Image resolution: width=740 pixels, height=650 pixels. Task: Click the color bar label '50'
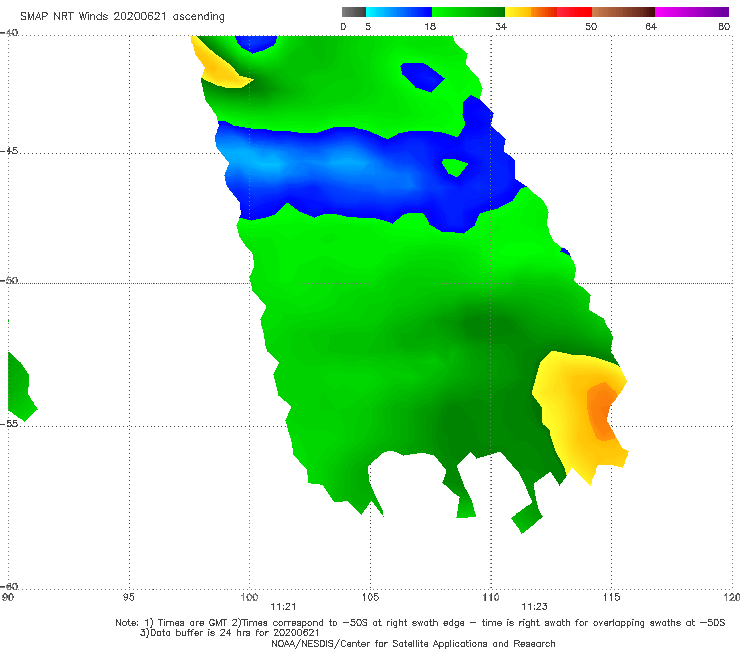tap(591, 26)
